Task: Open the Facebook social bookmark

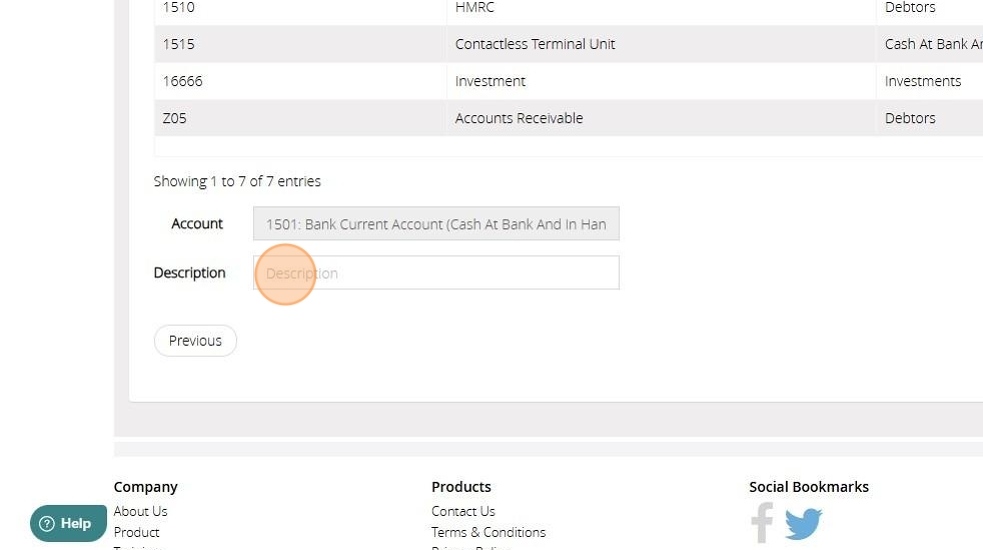Action: (762, 522)
